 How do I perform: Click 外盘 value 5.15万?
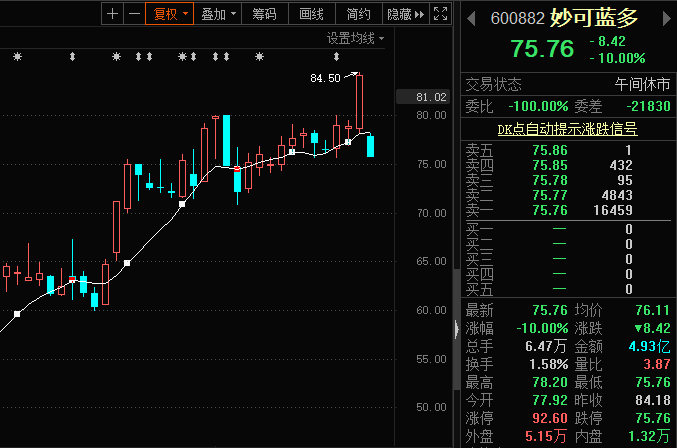point(546,436)
